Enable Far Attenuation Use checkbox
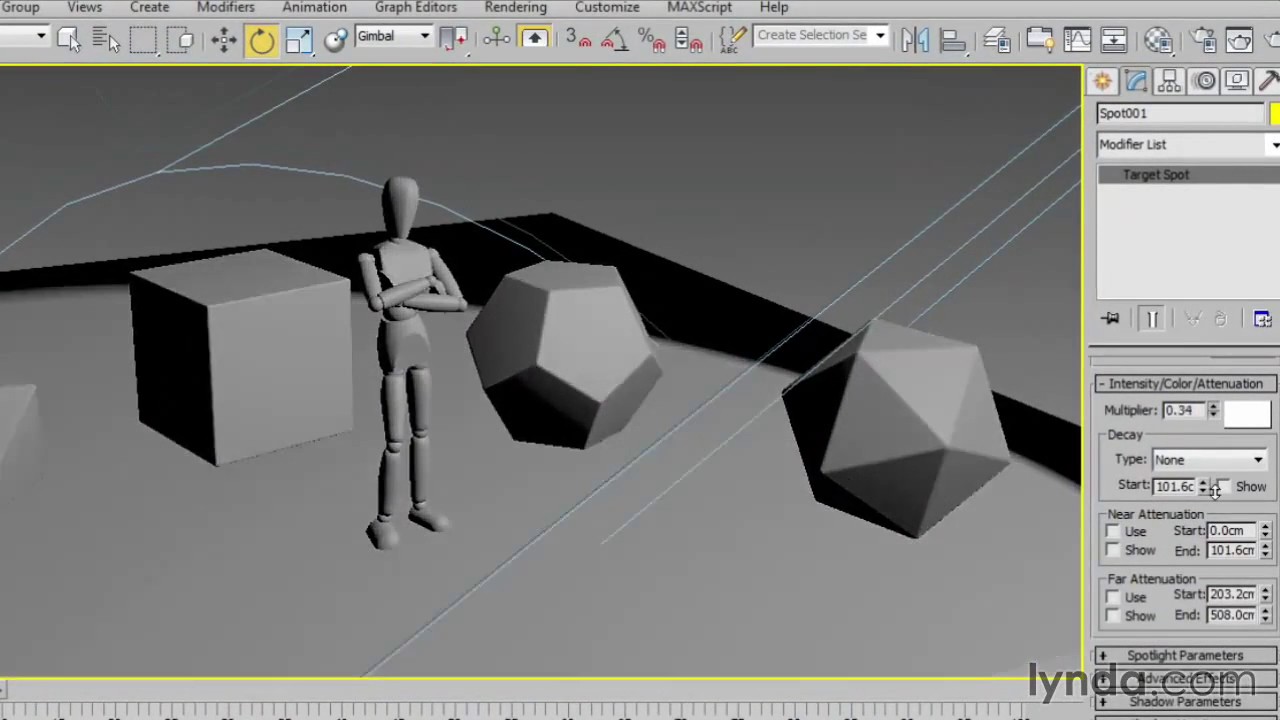 [1112, 597]
